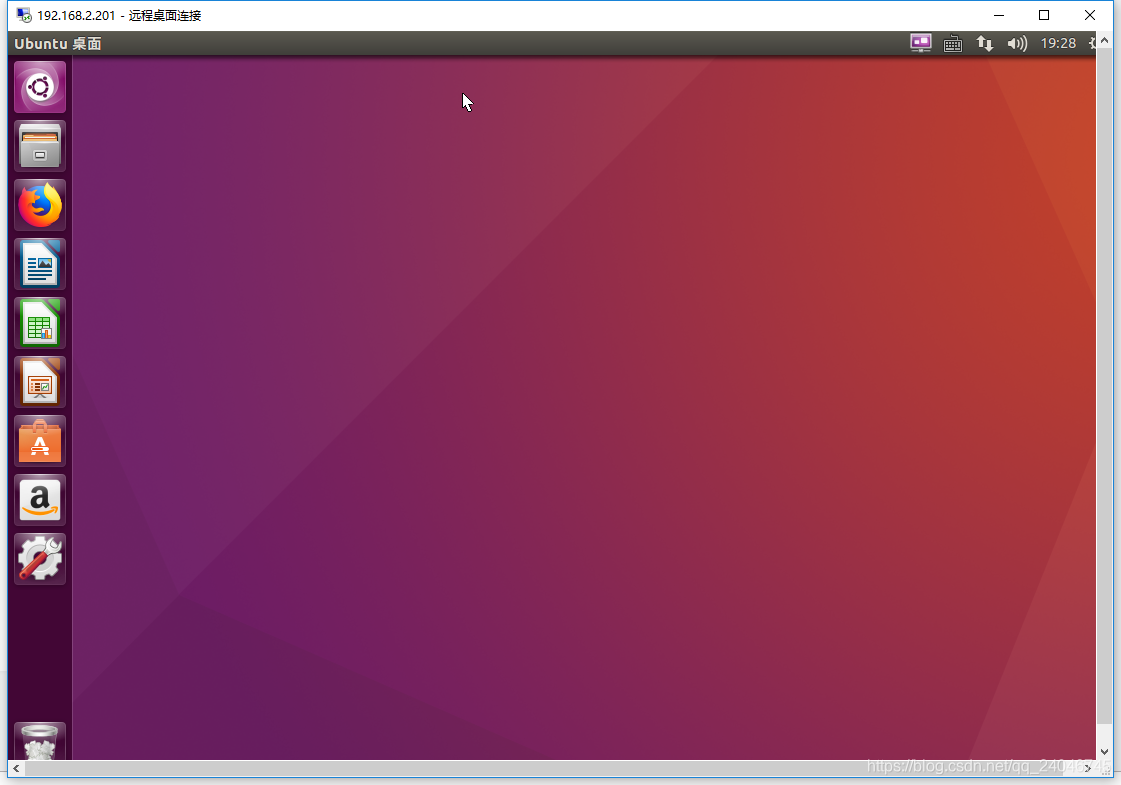Open the sound volume indicator
This screenshot has width=1121, height=785.
click(x=1017, y=44)
